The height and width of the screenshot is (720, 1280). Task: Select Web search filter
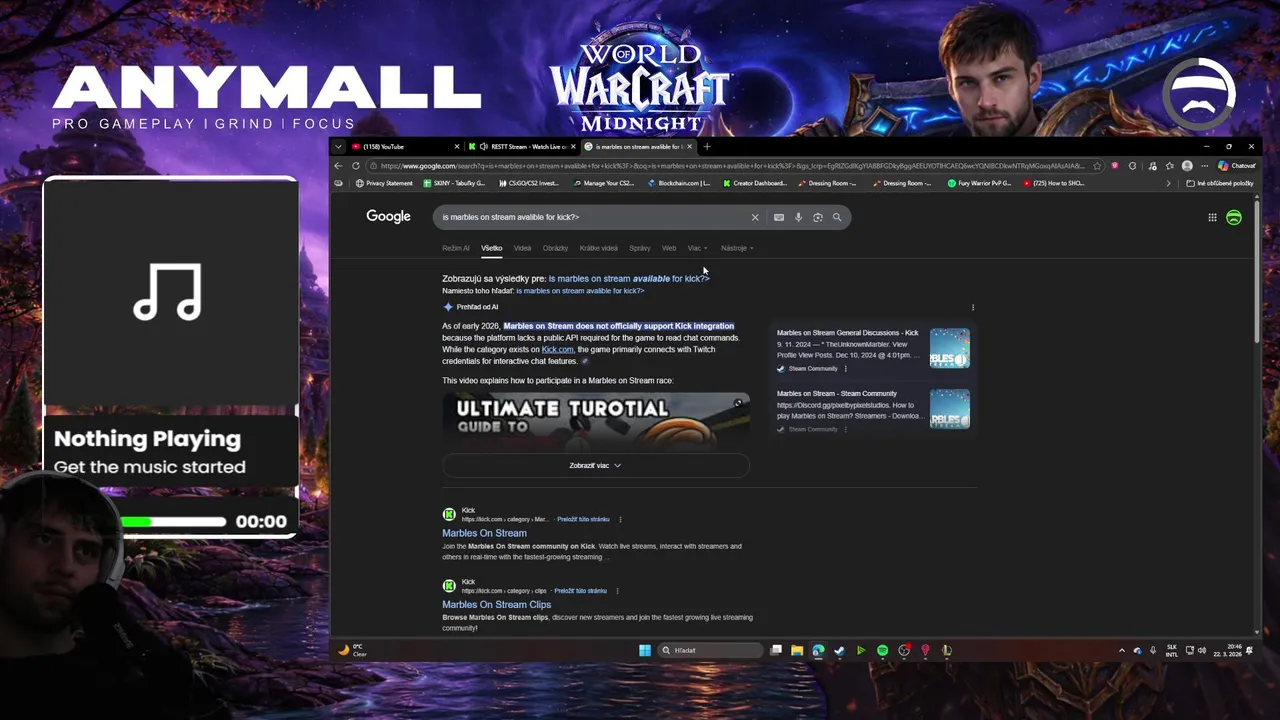tap(669, 248)
